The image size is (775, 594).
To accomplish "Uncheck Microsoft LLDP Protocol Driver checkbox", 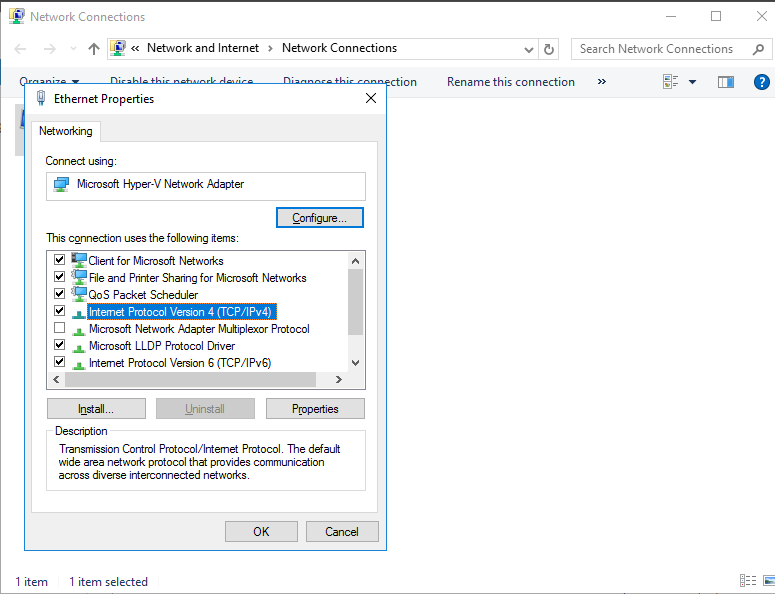I will click(x=59, y=344).
